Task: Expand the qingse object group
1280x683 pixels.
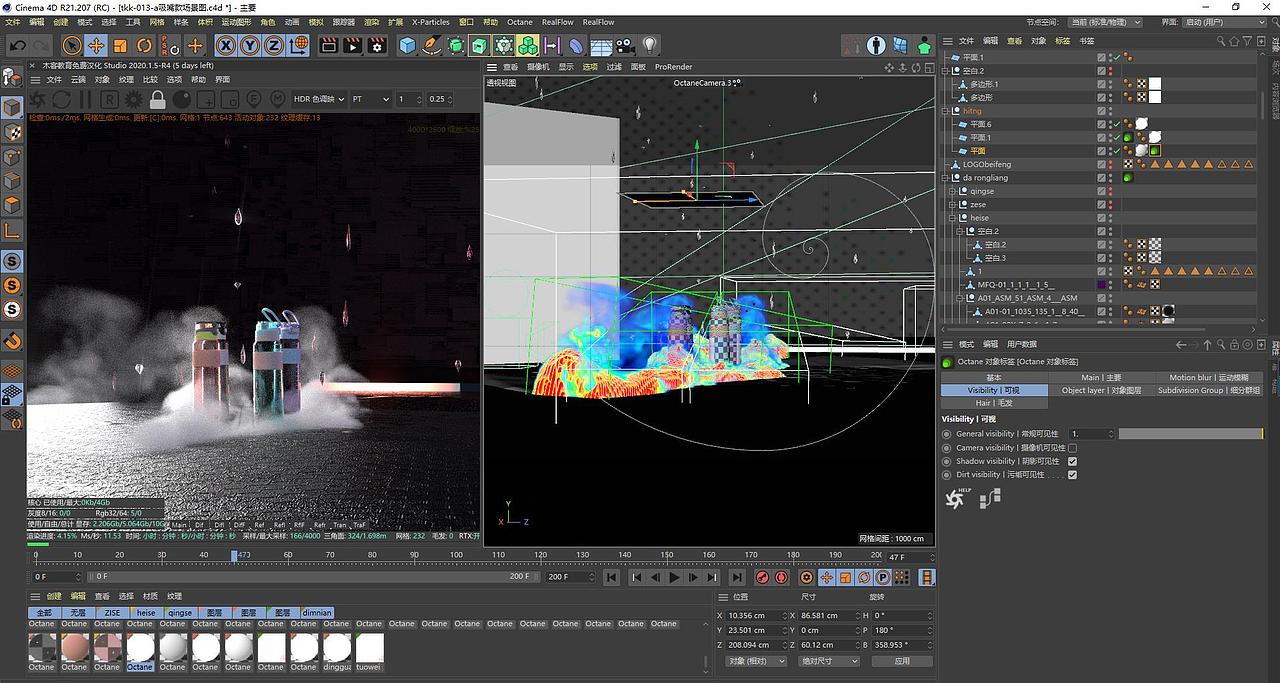Action: [x=953, y=191]
